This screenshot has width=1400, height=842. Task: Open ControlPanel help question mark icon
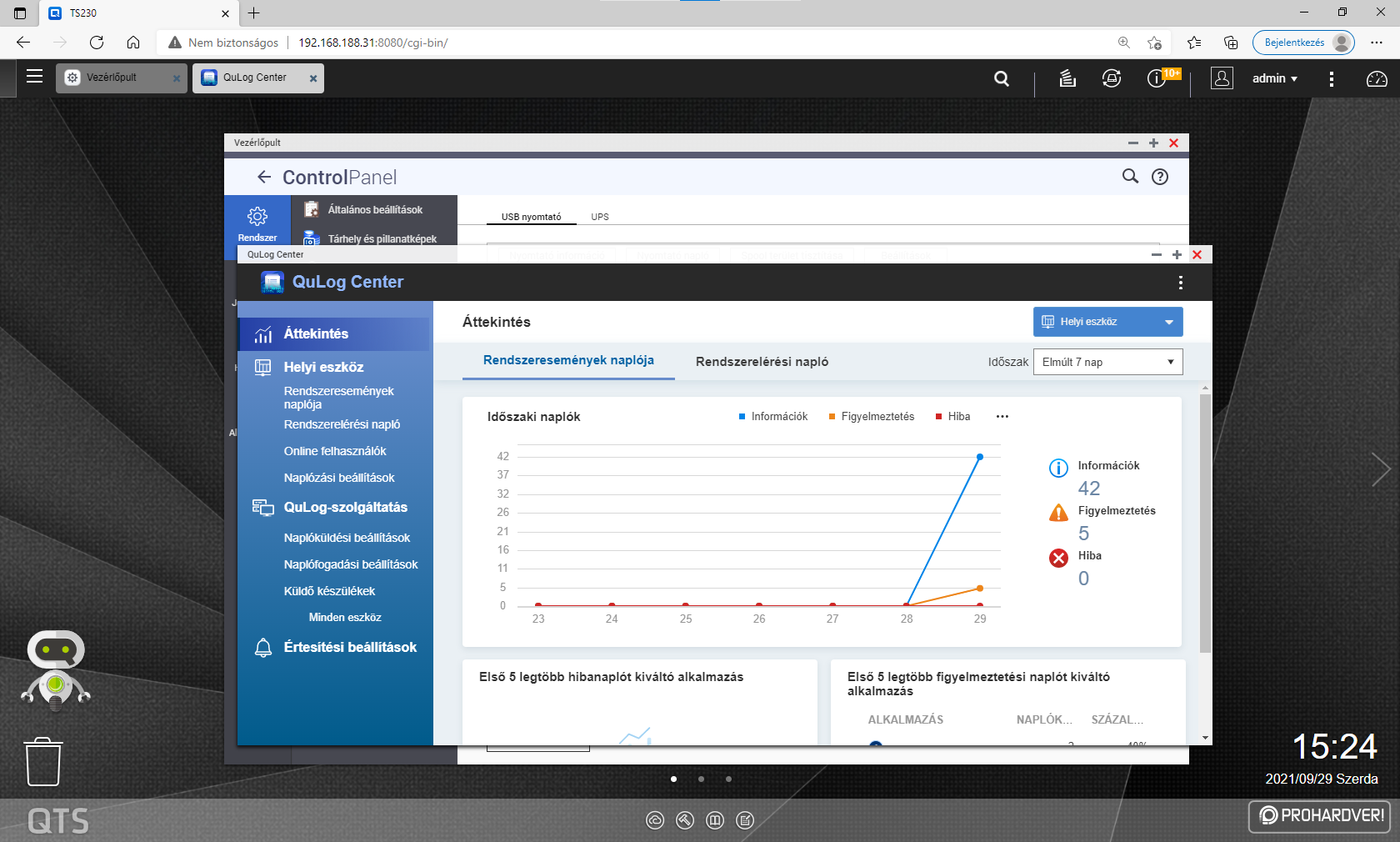[1160, 177]
